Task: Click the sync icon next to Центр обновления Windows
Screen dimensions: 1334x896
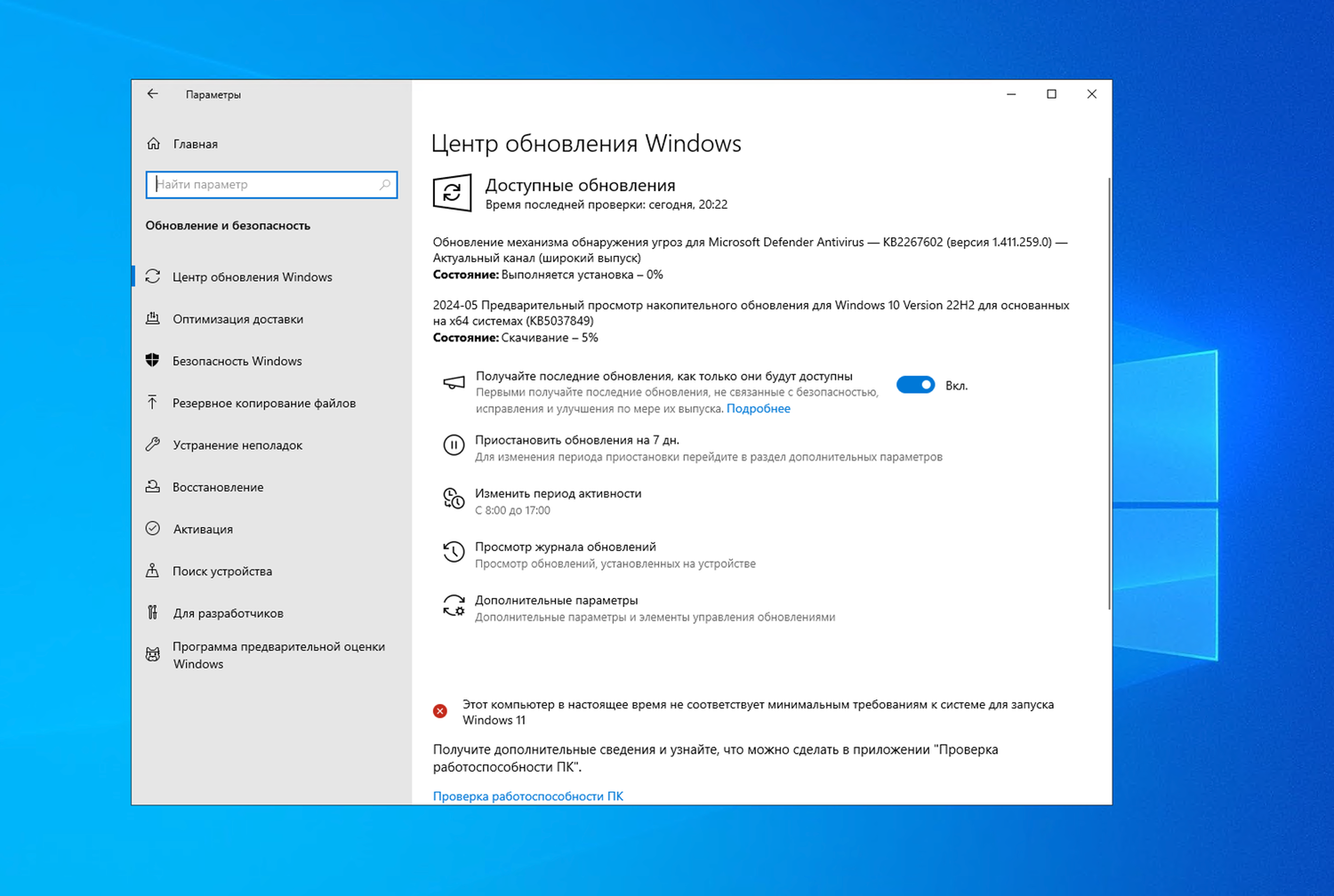Action: click(153, 276)
